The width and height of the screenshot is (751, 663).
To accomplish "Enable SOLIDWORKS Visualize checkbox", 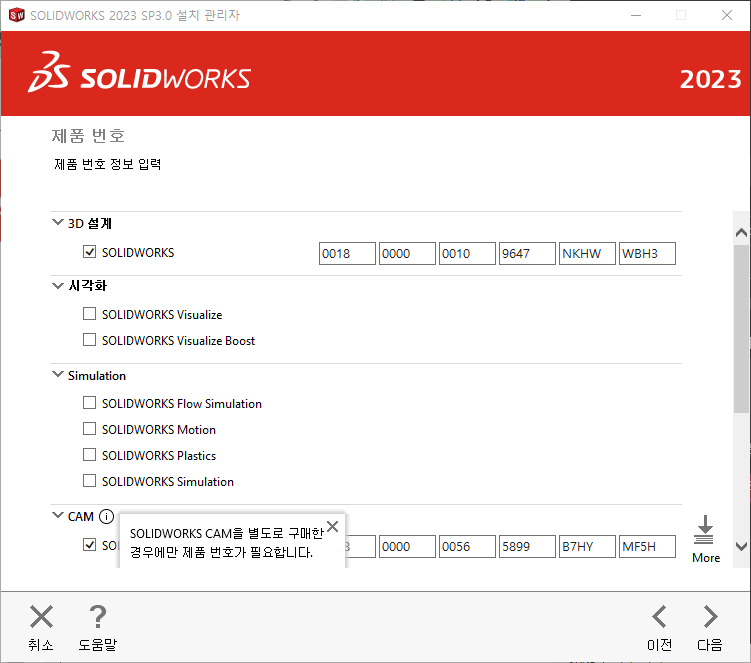I will (x=90, y=314).
